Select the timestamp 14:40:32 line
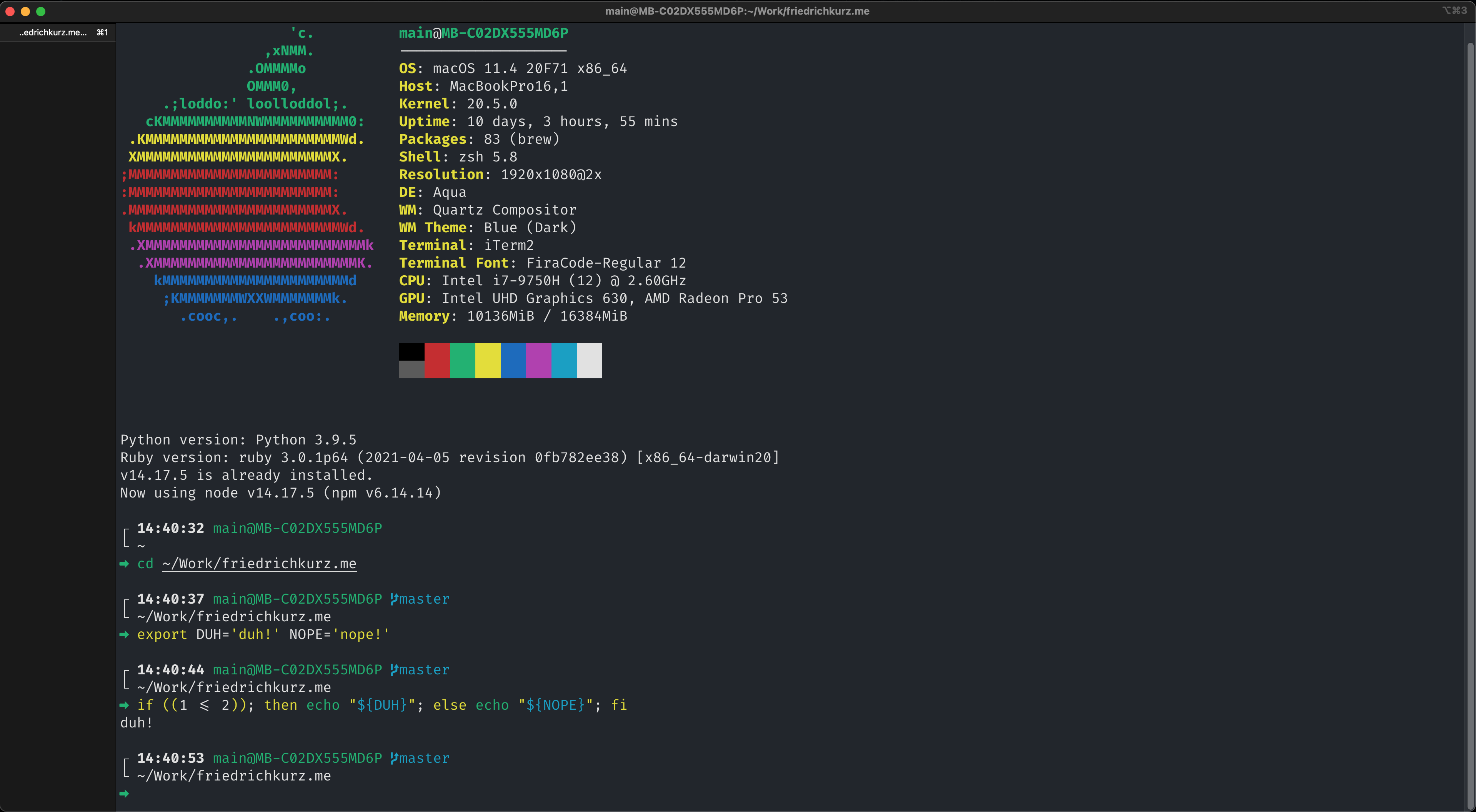The image size is (1476, 812). (170, 528)
